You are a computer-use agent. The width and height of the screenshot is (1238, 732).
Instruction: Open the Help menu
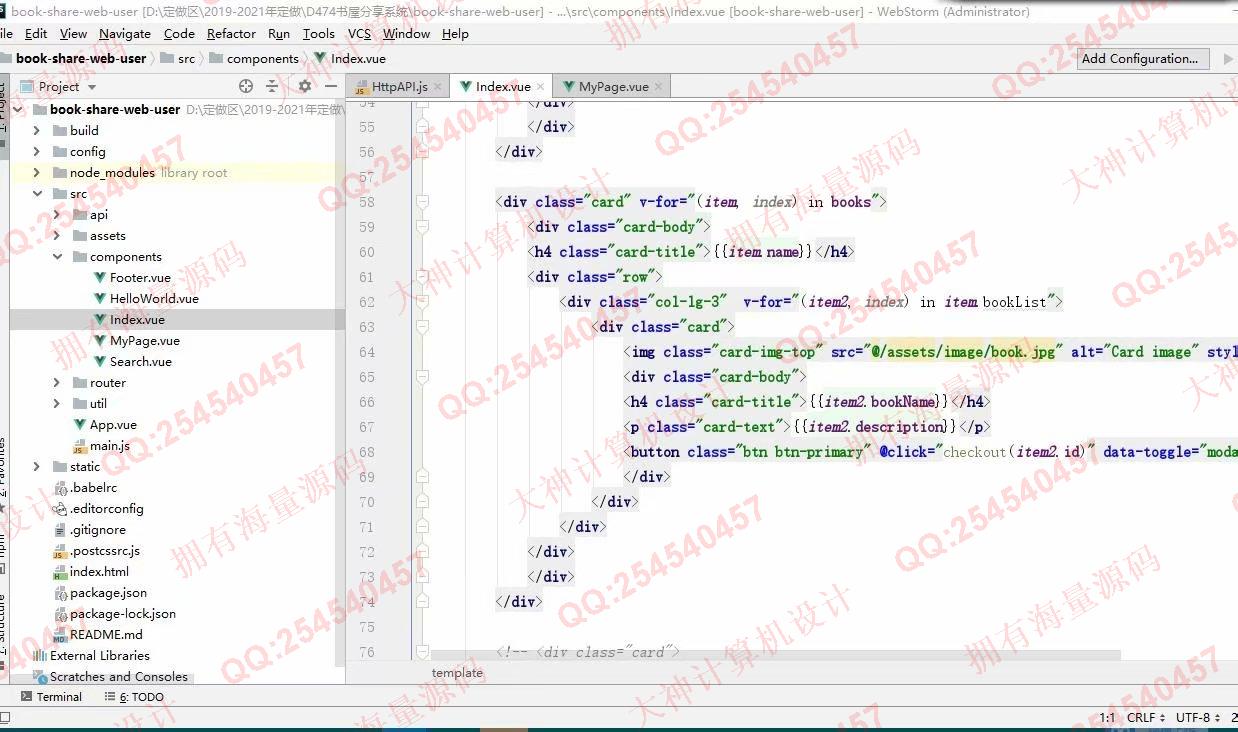click(455, 33)
